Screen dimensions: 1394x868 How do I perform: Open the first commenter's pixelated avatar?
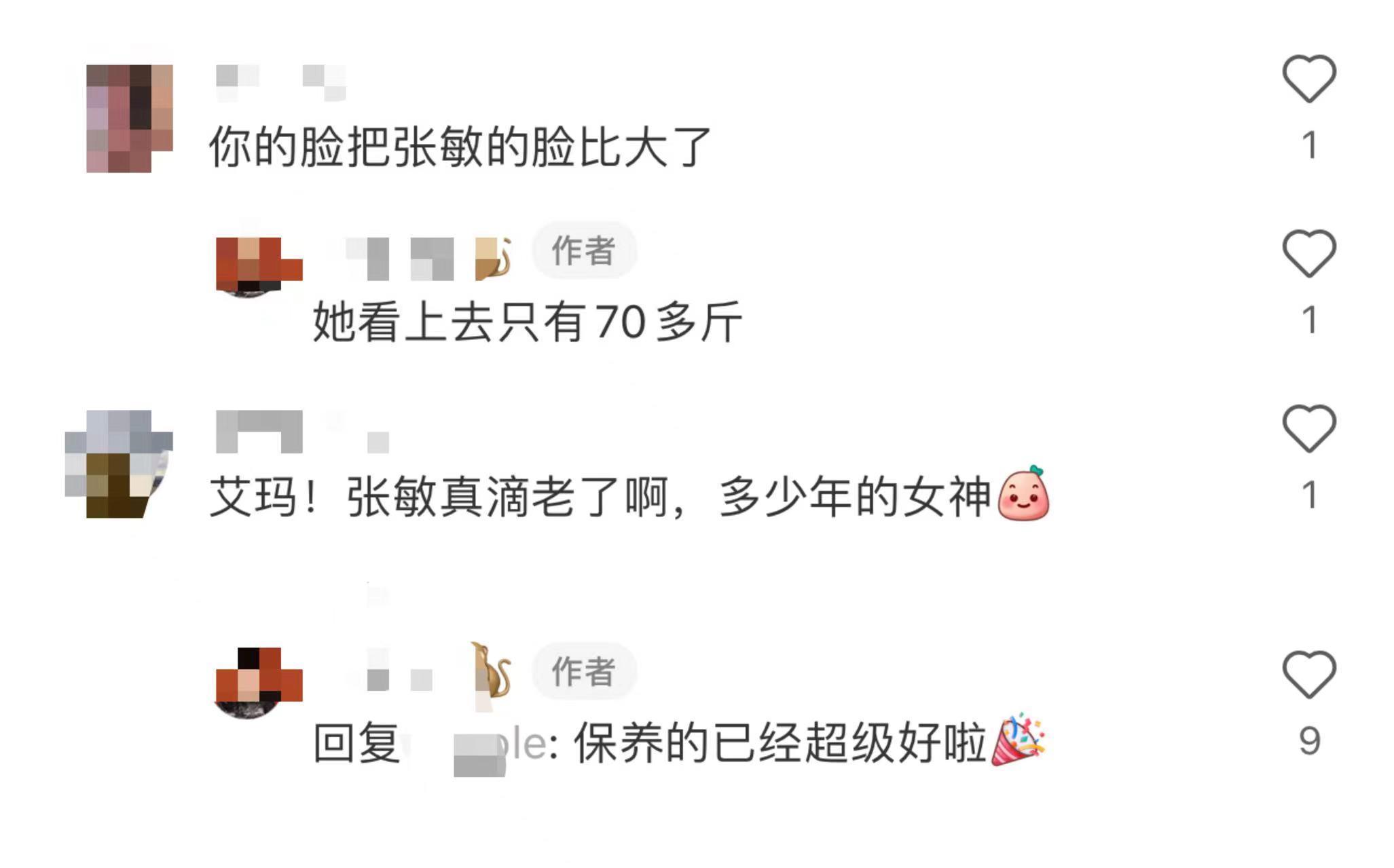click(129, 118)
